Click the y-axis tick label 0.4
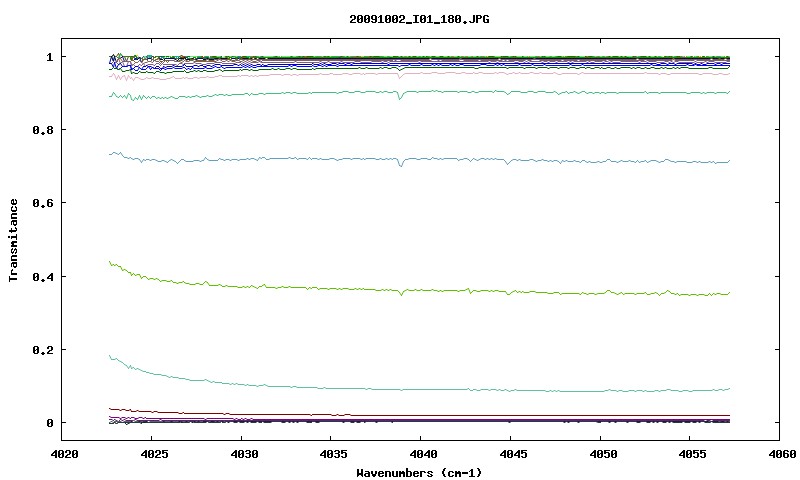The image size is (800, 480). (43, 277)
